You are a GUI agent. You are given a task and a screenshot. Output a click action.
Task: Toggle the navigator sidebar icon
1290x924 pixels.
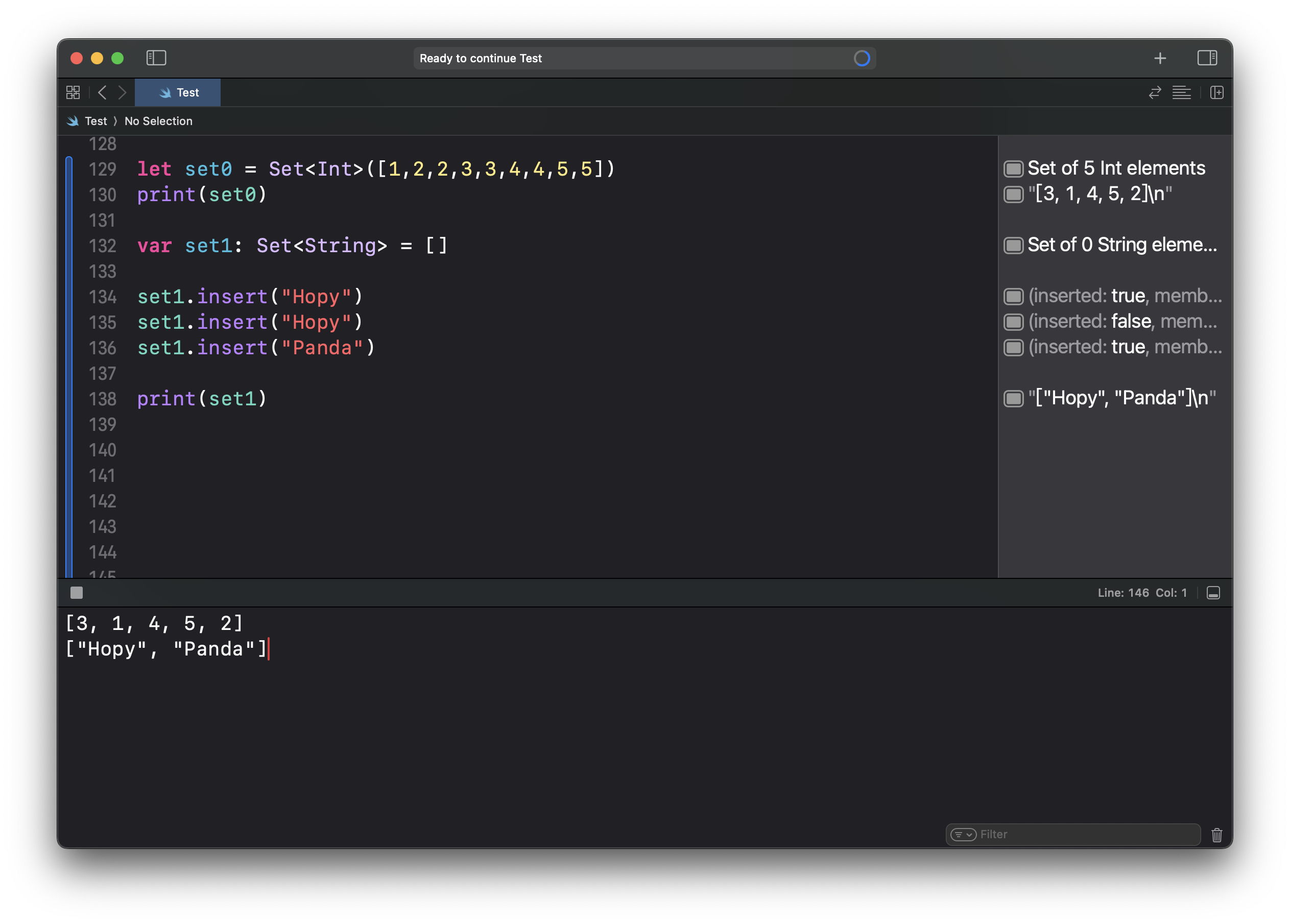point(156,58)
